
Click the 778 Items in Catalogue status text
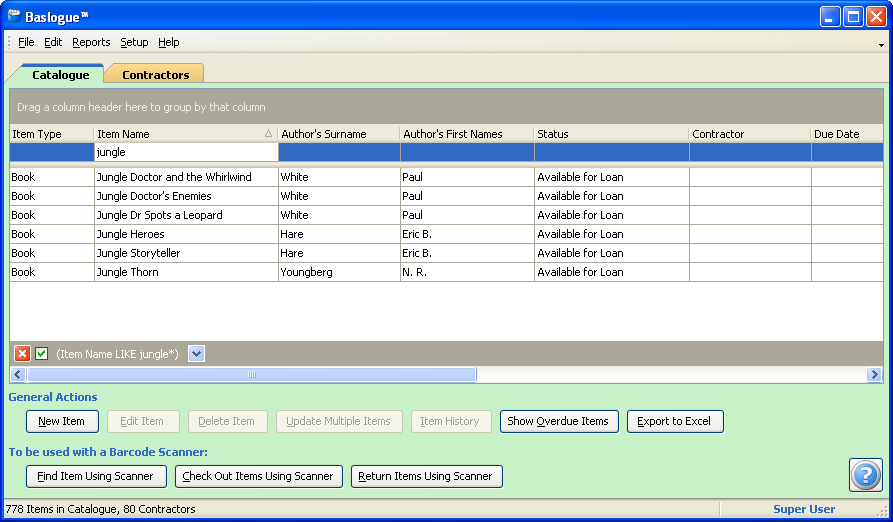tap(101, 509)
